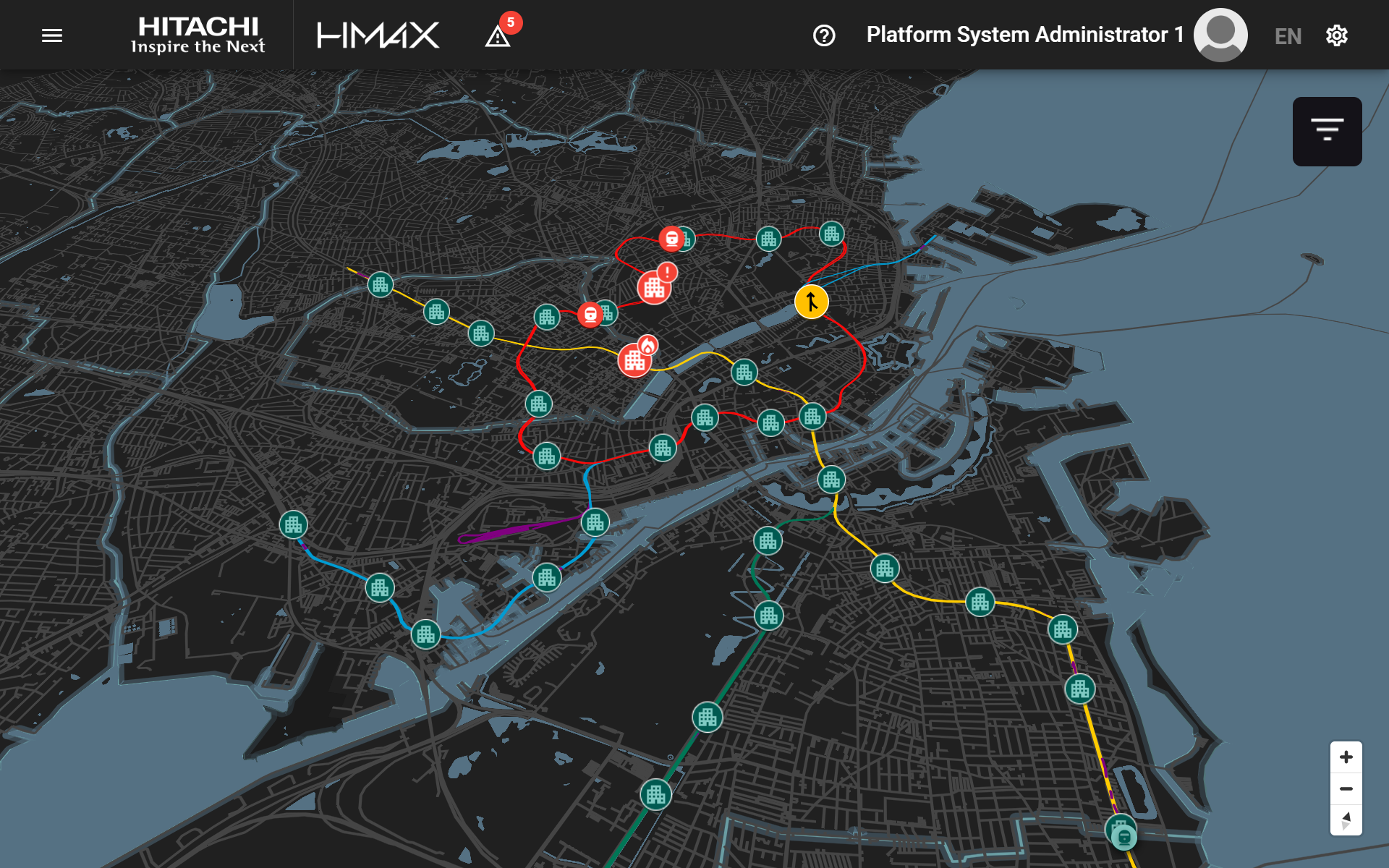Open the hamburger navigation menu
Viewport: 1389px width, 868px height.
(52, 35)
